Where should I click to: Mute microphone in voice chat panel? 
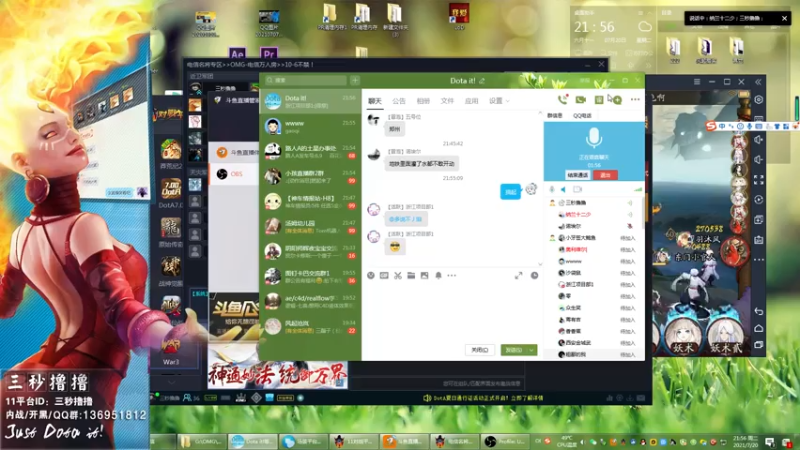tap(552, 189)
